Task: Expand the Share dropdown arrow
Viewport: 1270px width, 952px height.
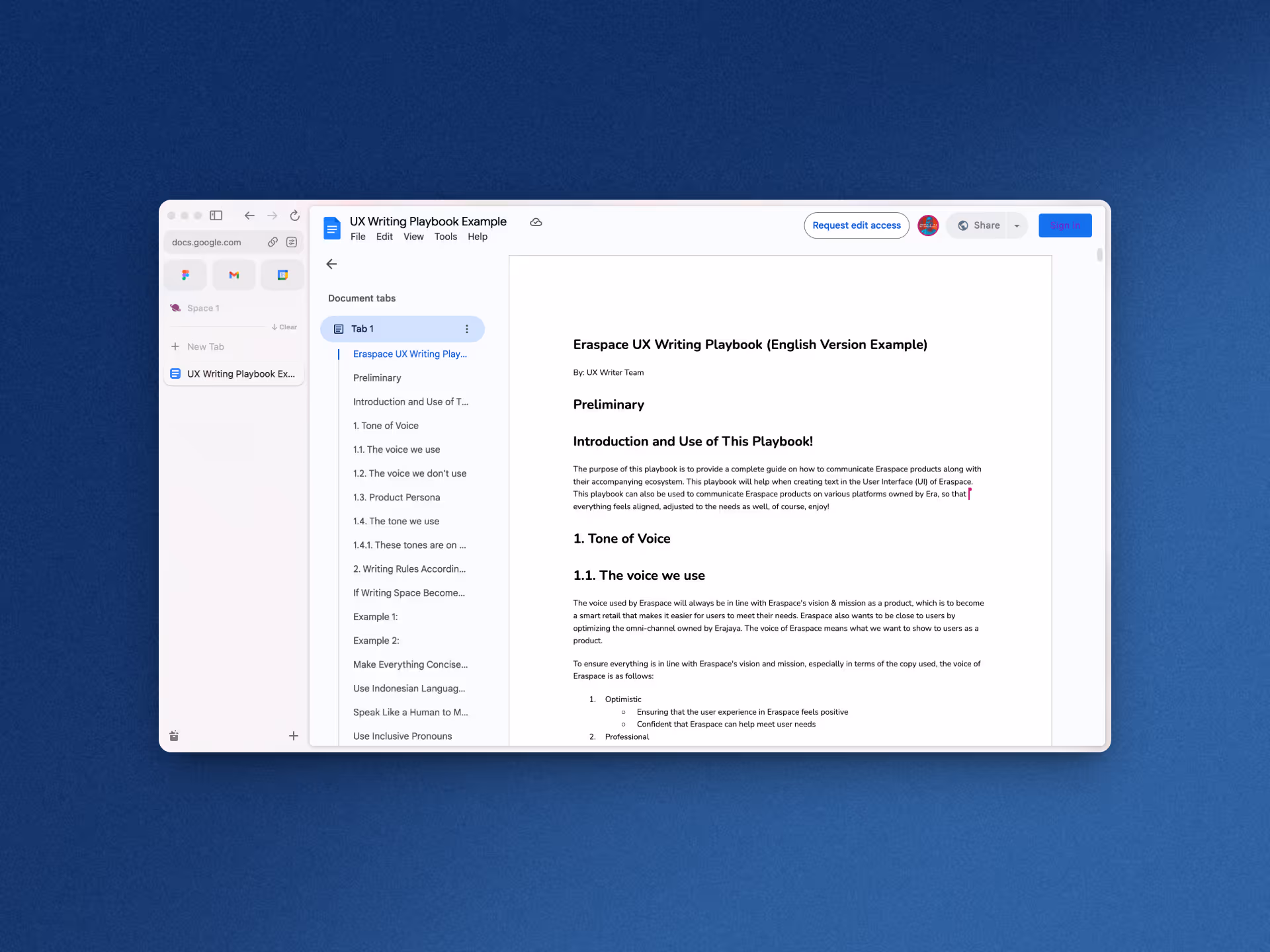Action: click(x=1017, y=225)
